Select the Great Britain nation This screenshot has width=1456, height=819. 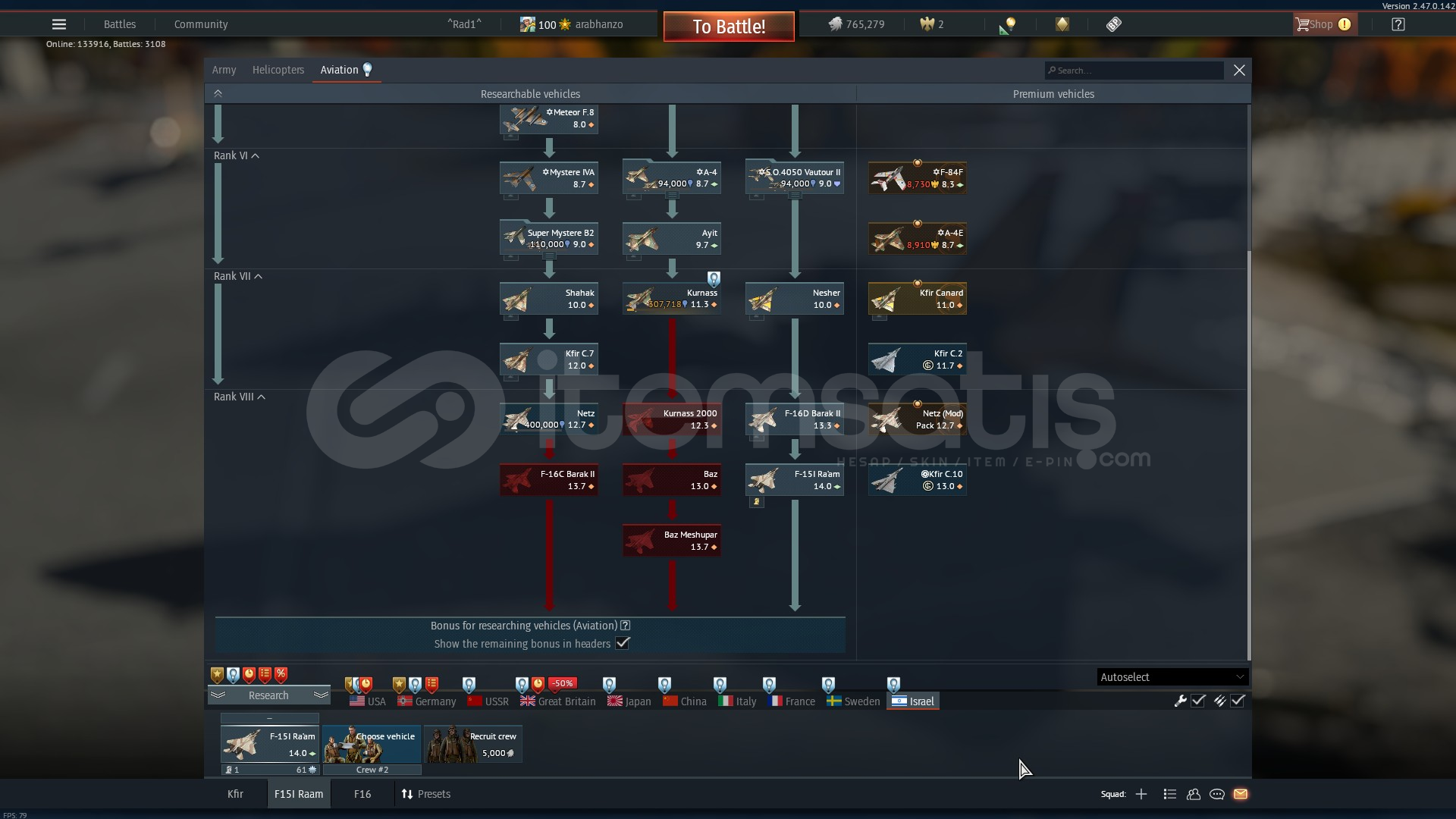[558, 701]
